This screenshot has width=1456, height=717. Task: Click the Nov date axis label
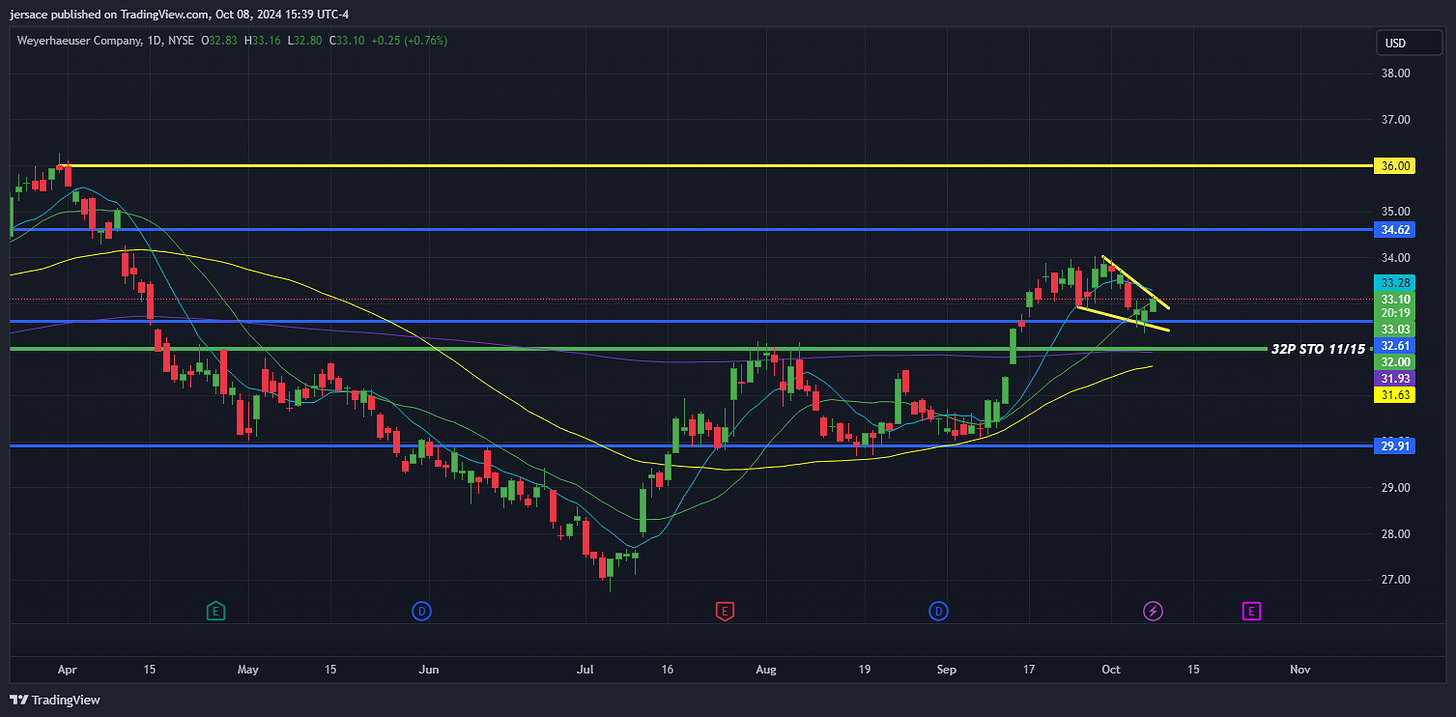pos(1300,669)
